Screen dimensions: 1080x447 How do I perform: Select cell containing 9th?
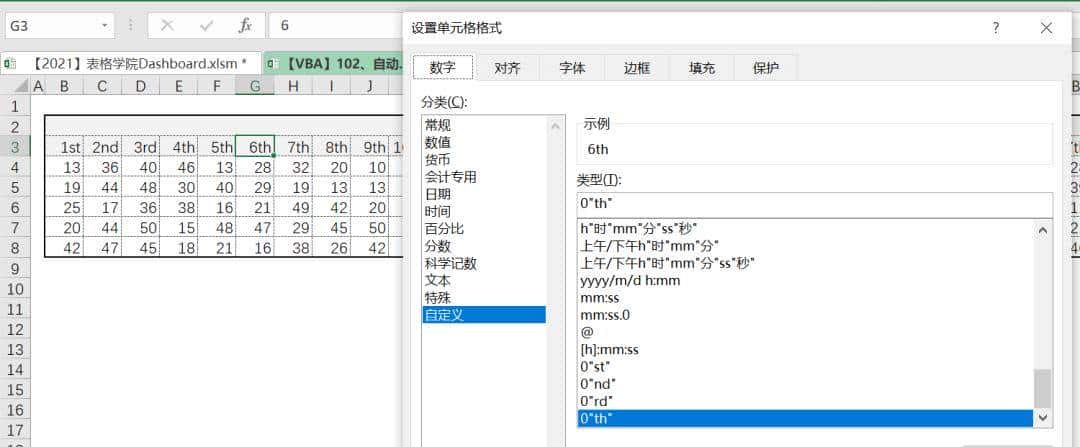coord(369,147)
